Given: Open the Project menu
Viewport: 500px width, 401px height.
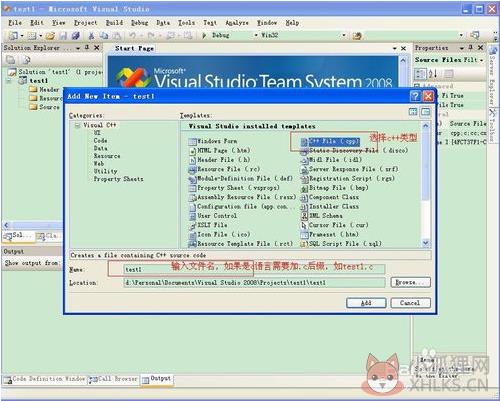Looking at the screenshot, I should point(85,23).
